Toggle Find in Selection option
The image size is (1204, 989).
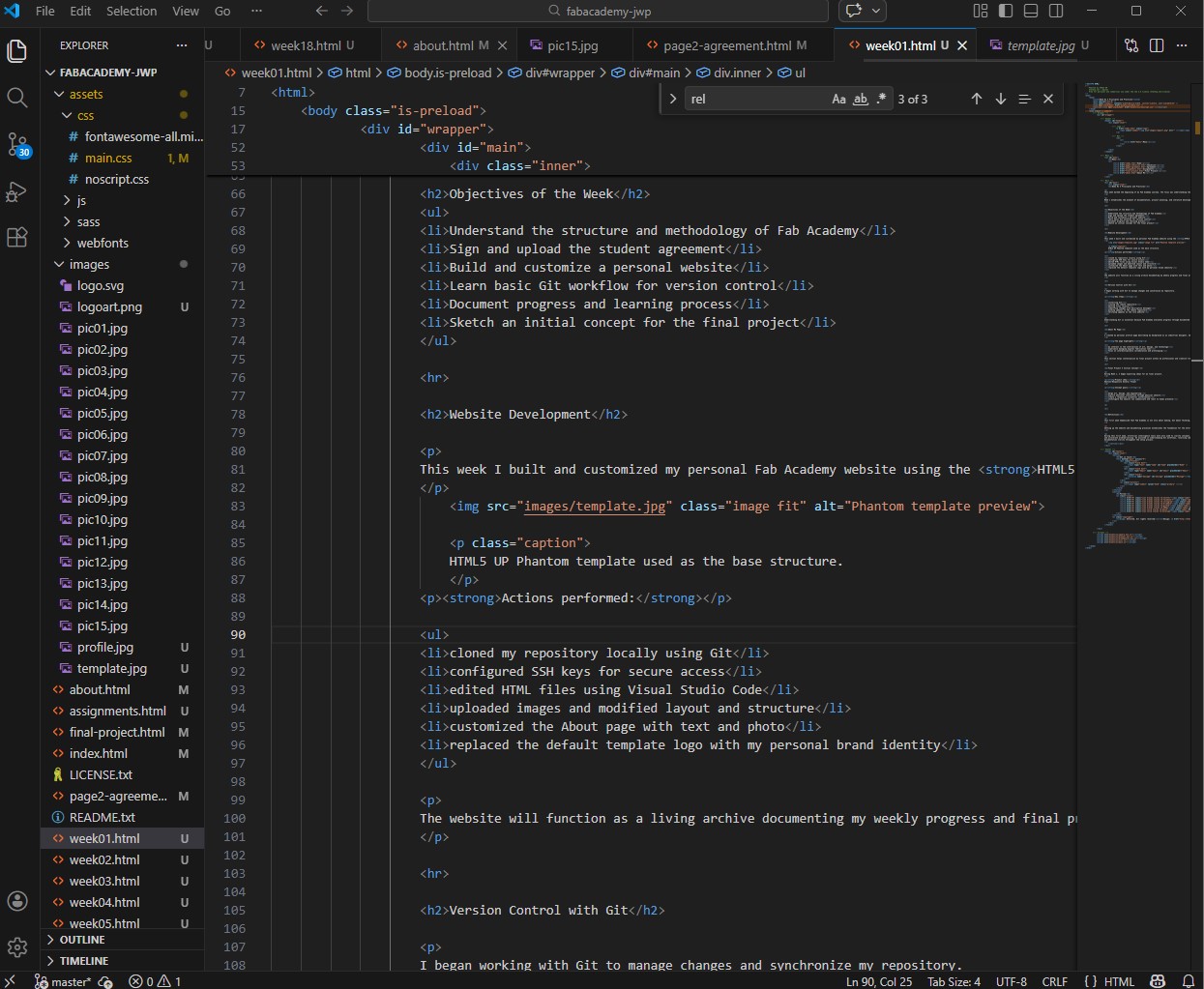[1024, 99]
